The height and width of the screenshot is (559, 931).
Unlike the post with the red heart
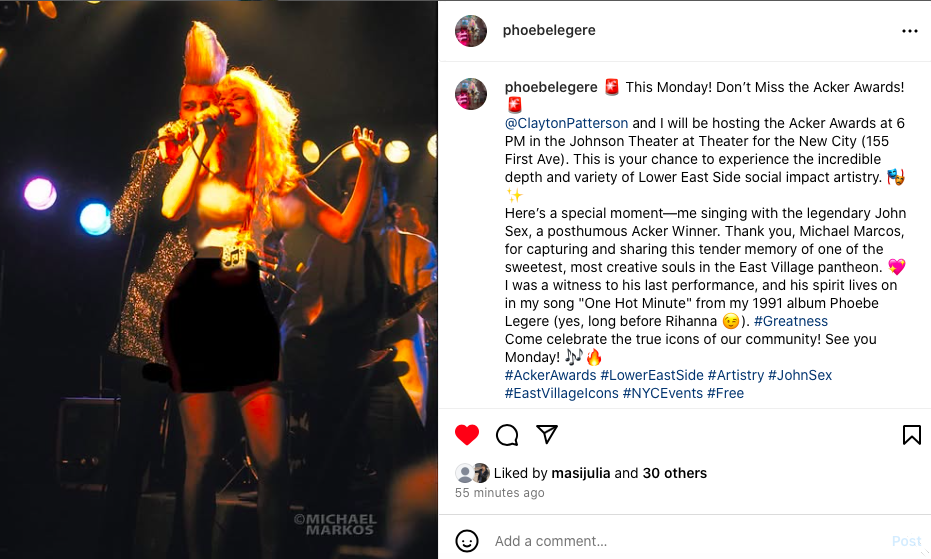[467, 435]
